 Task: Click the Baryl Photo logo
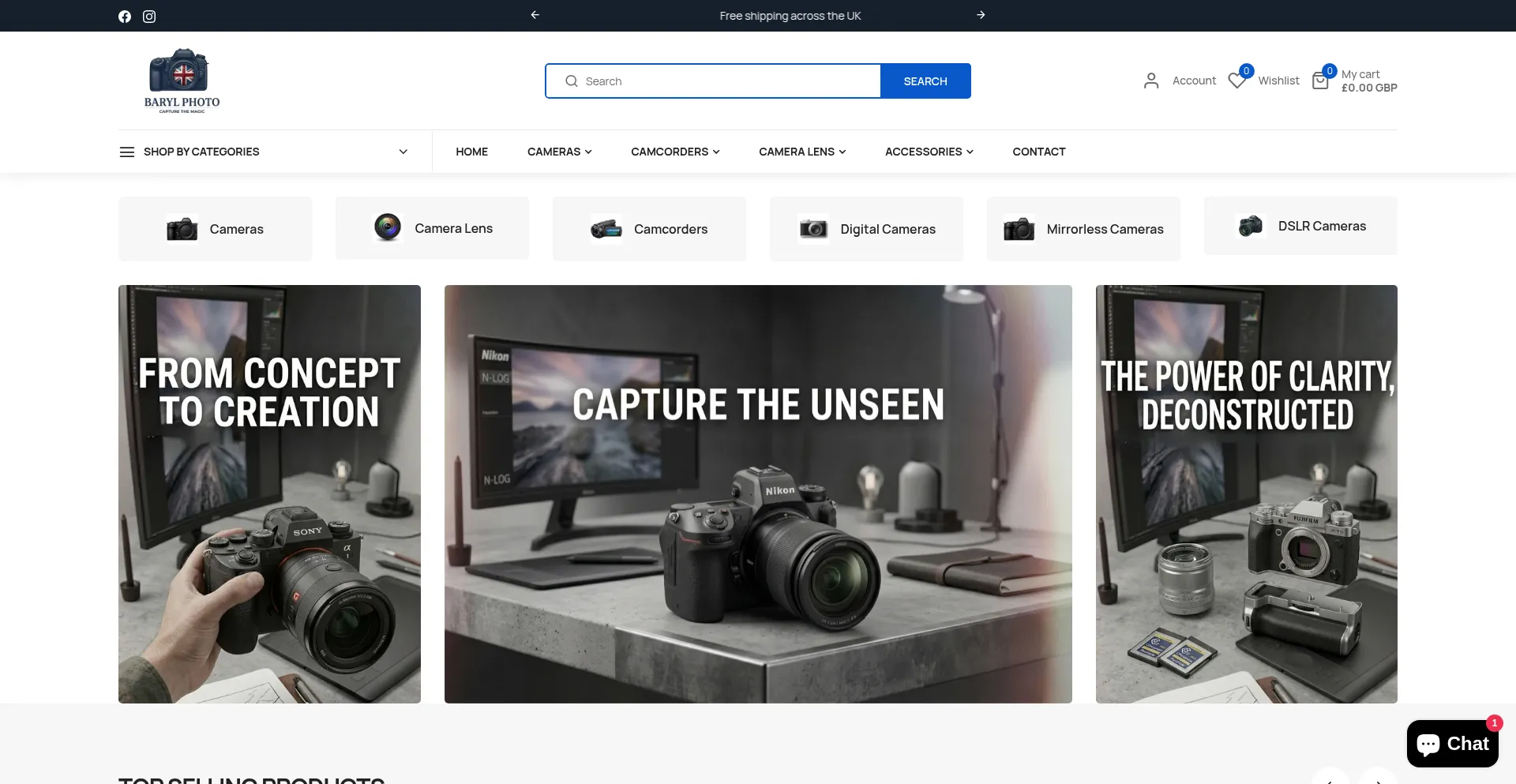pos(182,81)
